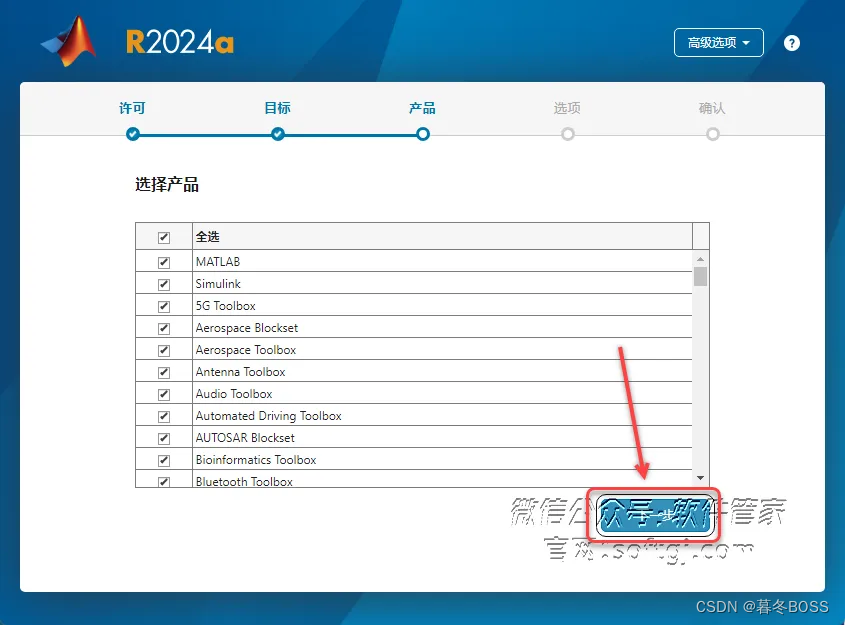This screenshot has height=625, width=845.
Task: Toggle the 5G Toolbox checkbox
Action: 164,307
